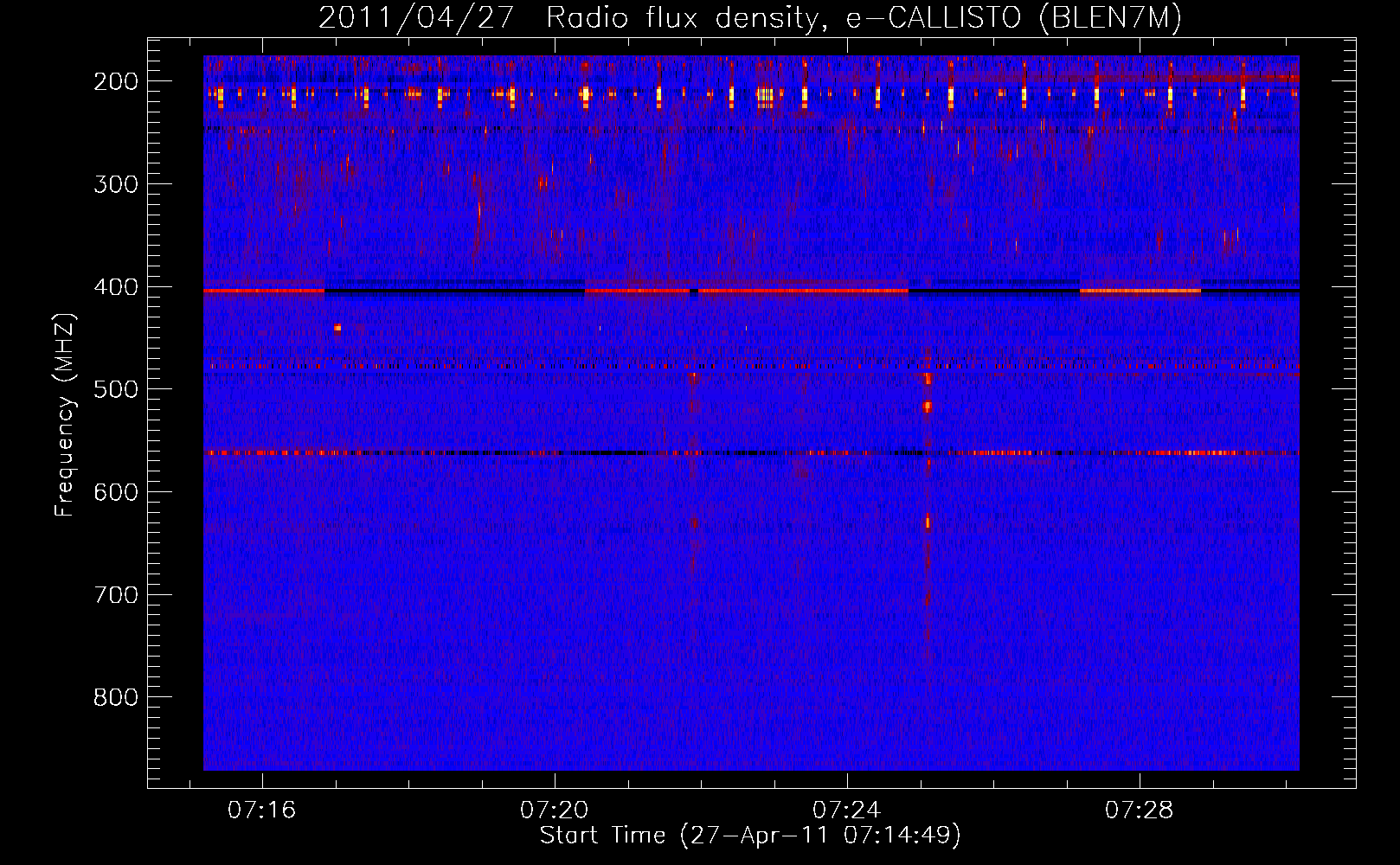Click the 300 frequency tick label
Image resolution: width=1400 pixels, height=865 pixels.
click(116, 184)
